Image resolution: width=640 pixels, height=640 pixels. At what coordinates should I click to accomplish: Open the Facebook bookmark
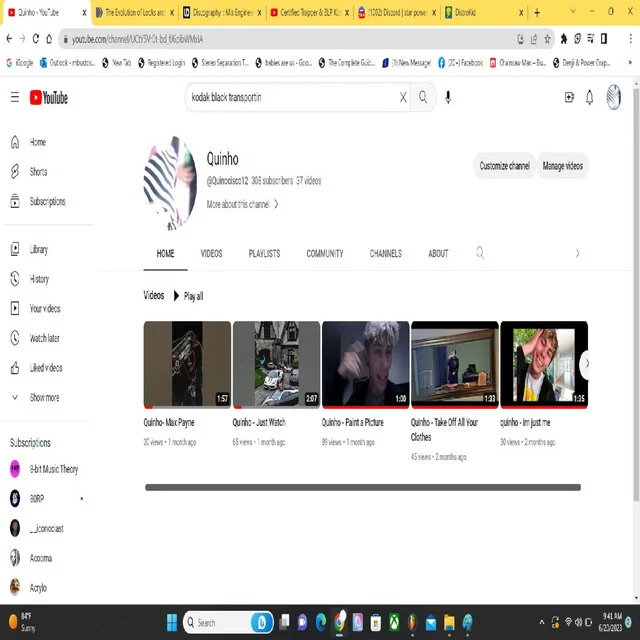460,62
